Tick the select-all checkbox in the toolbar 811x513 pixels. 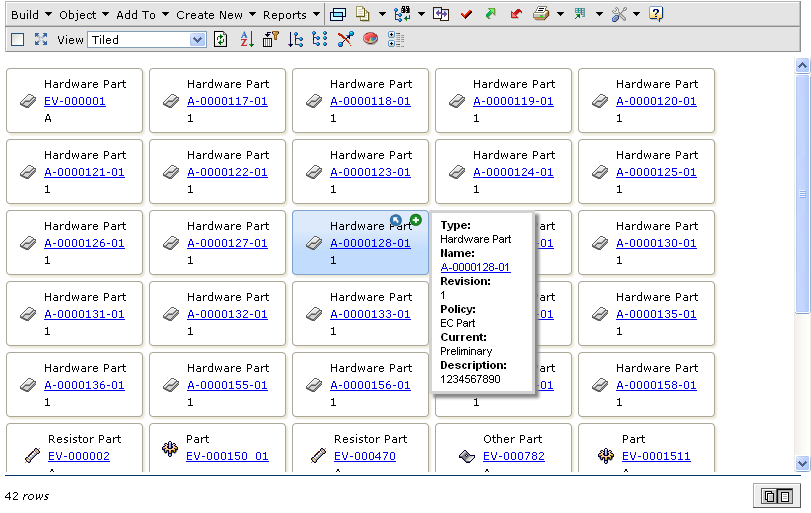17,40
